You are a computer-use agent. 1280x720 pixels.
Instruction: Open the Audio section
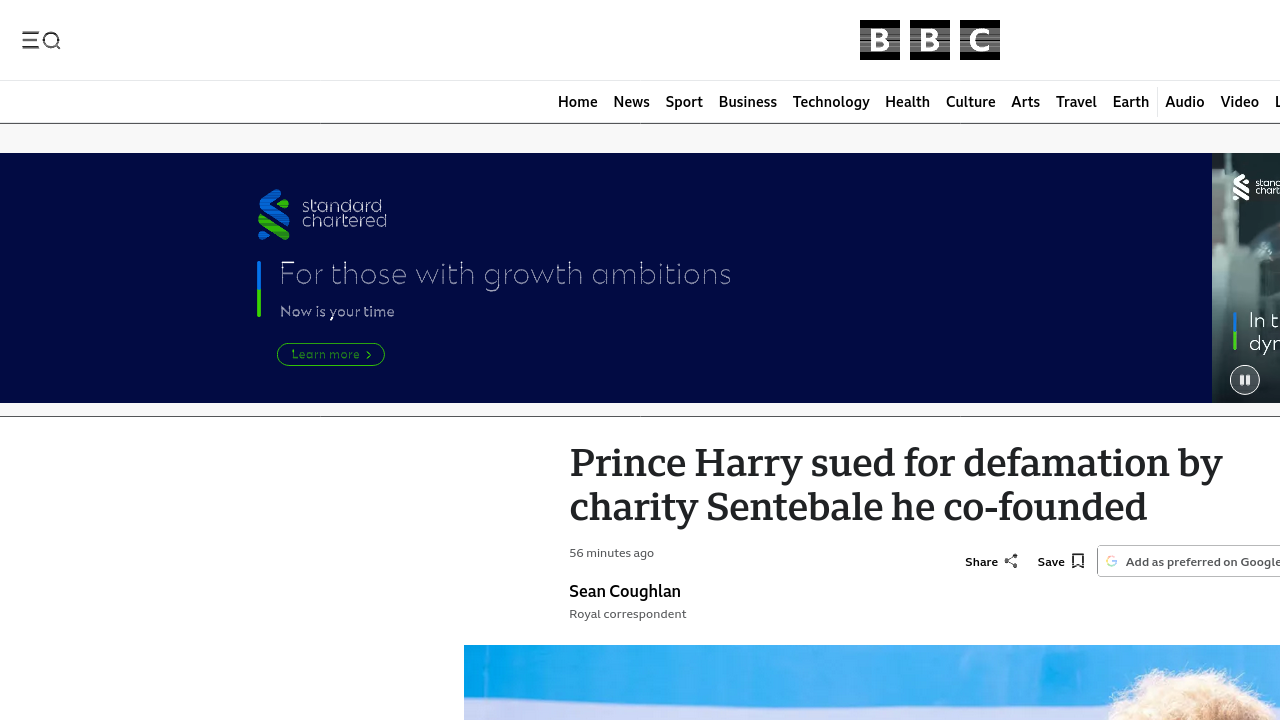coord(1184,102)
